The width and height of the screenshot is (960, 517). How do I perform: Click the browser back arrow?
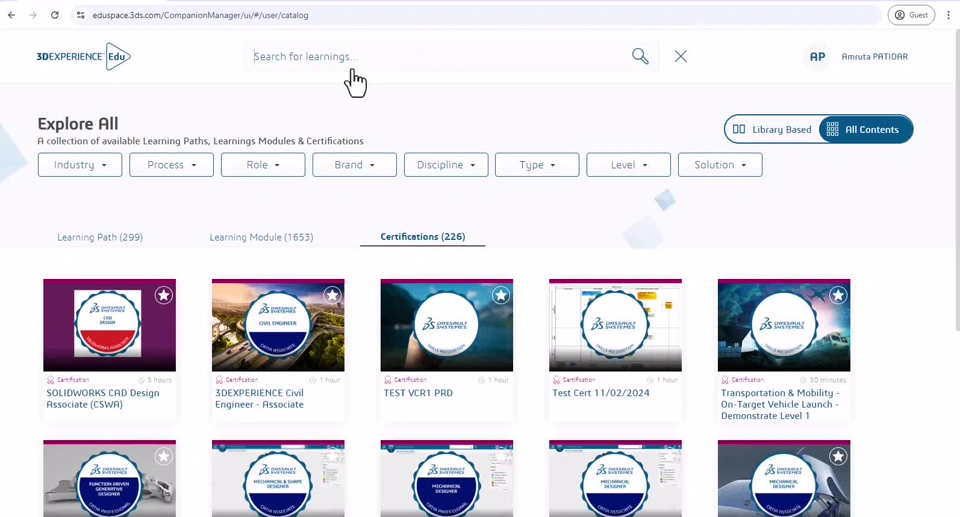12,15
